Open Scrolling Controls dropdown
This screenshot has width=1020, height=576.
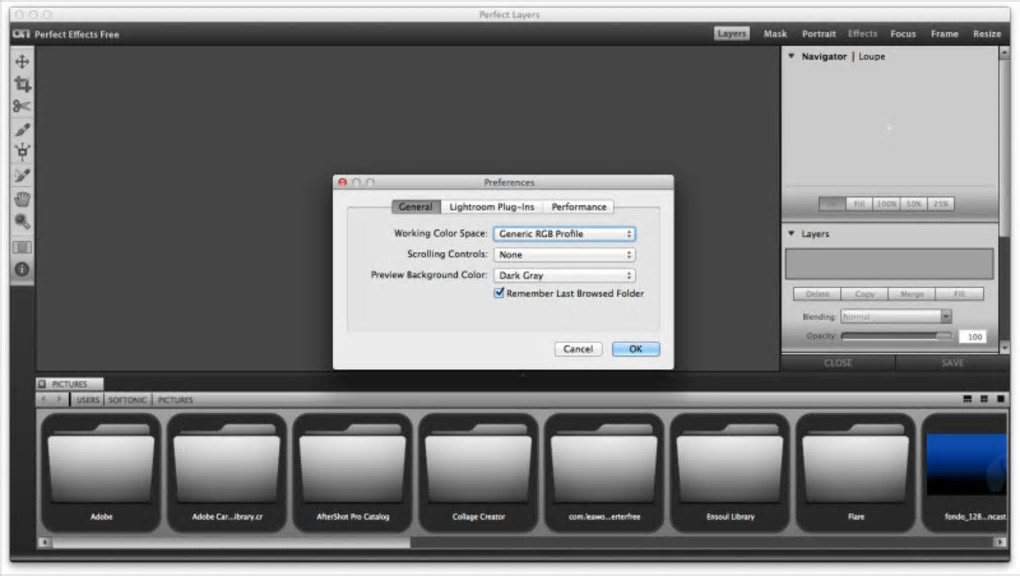pos(565,254)
